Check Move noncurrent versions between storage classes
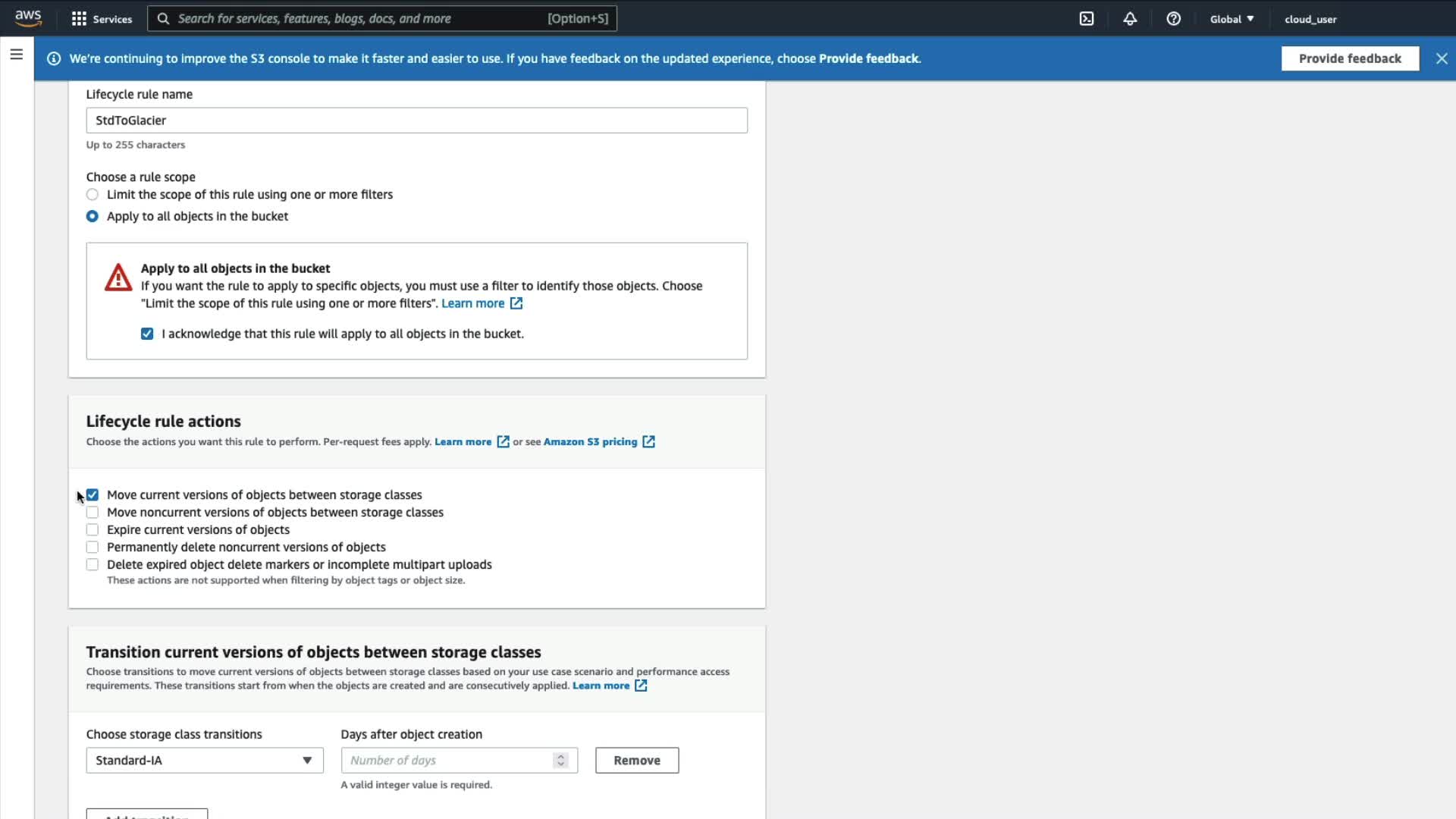Viewport: 1456px width, 819px height. [93, 513]
